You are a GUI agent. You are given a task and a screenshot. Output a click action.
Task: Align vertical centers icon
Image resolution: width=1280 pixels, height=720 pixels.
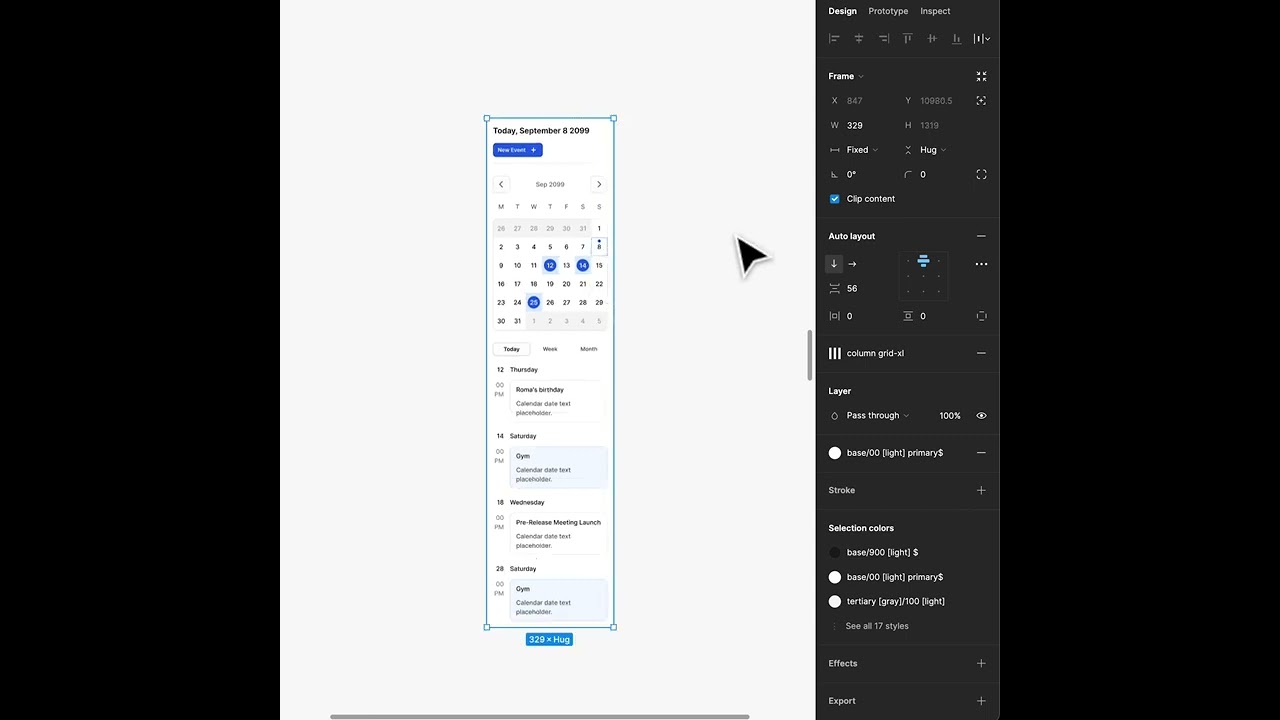coord(932,38)
